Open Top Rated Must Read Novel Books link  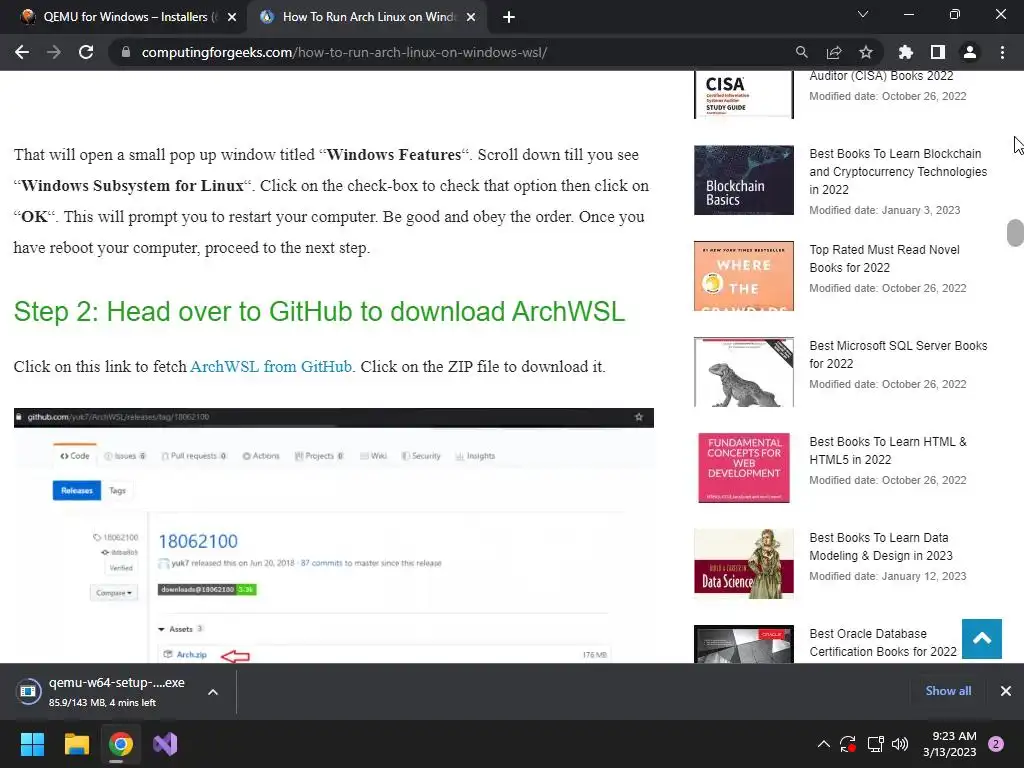pos(884,259)
